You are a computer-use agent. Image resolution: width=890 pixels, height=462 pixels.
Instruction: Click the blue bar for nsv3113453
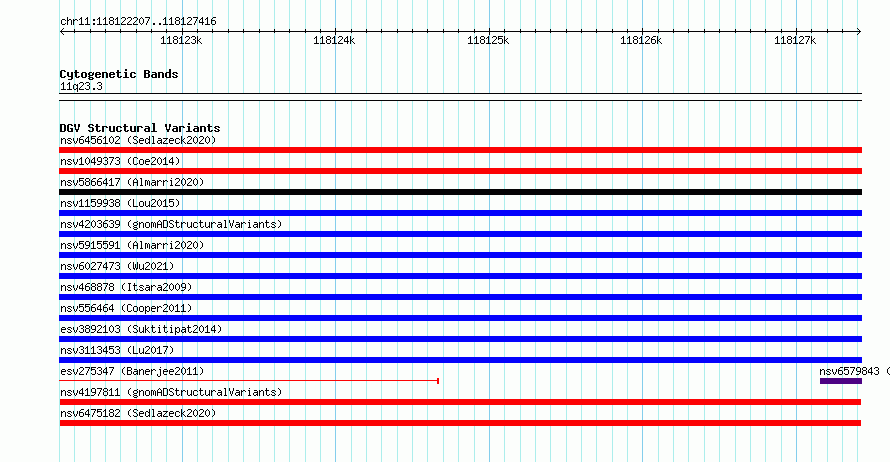click(460, 360)
